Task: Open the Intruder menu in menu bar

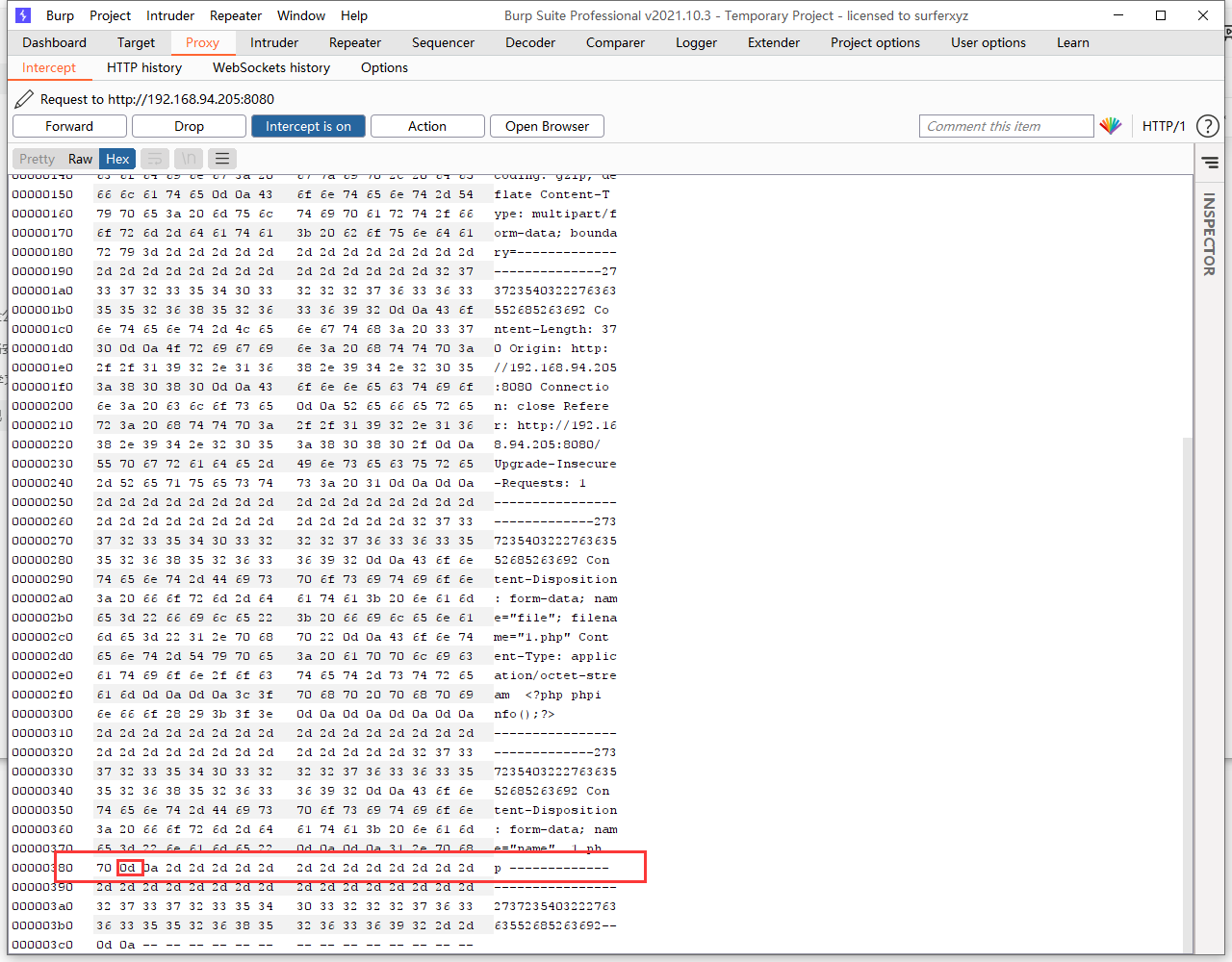Action: [170, 15]
